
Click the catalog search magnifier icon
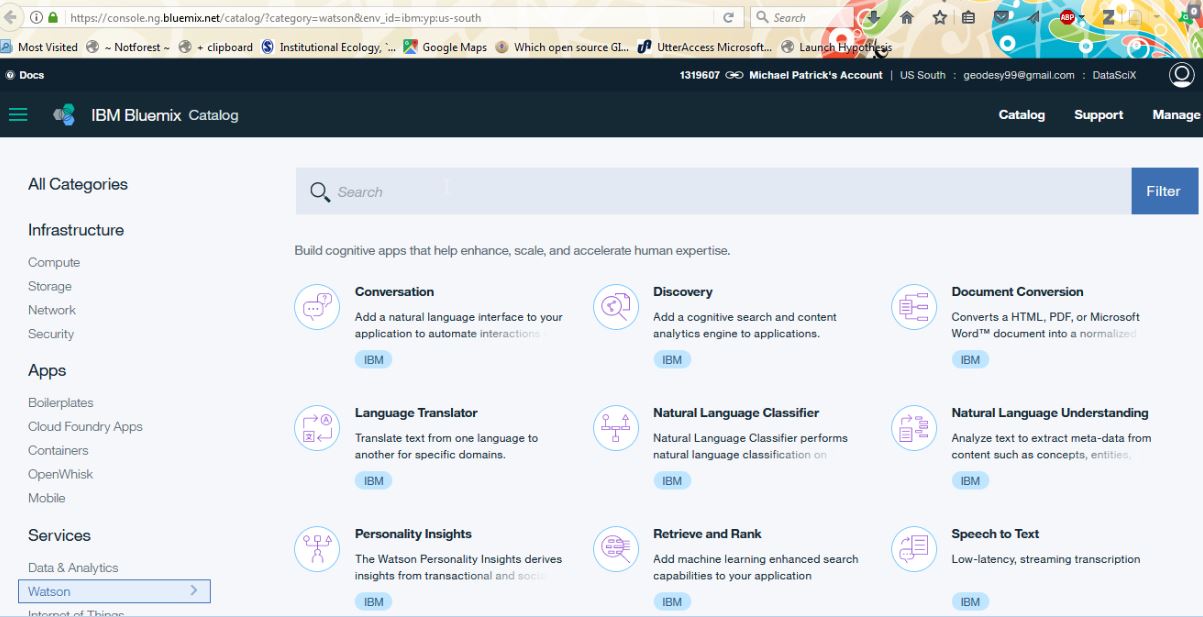[320, 192]
